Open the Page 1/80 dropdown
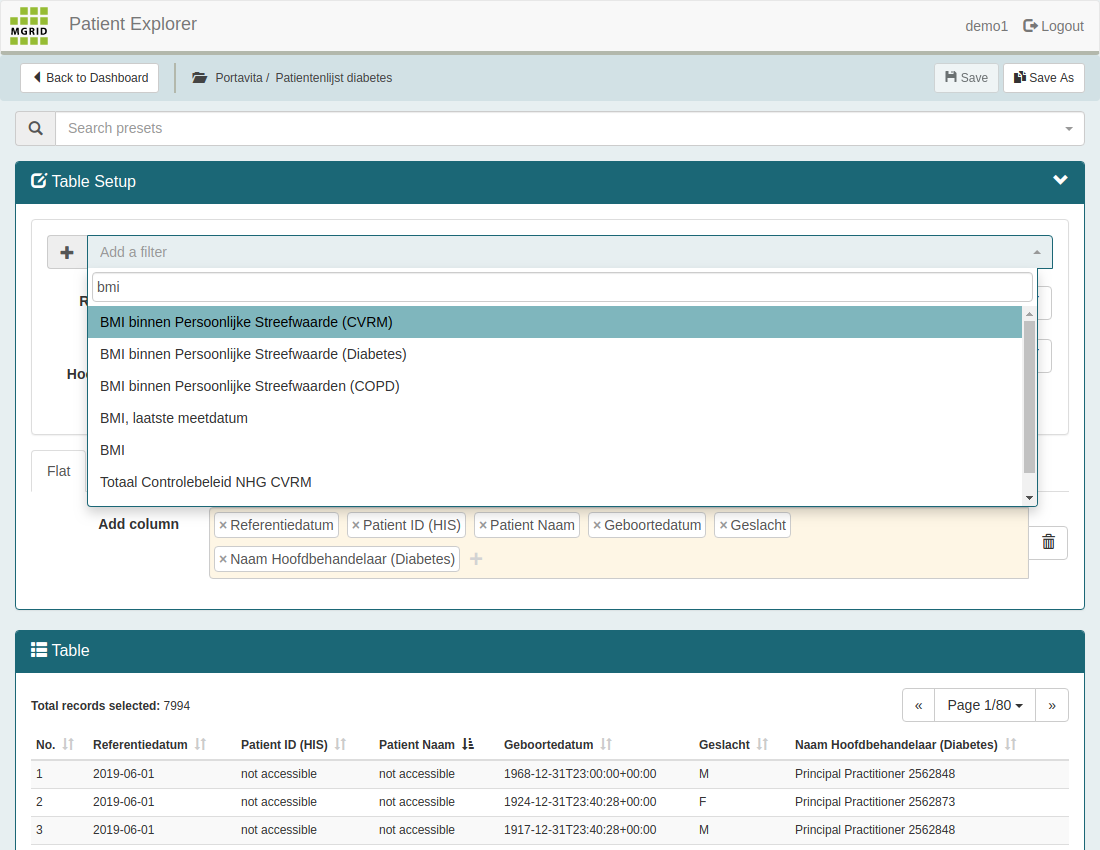This screenshot has width=1100, height=850. (x=985, y=706)
